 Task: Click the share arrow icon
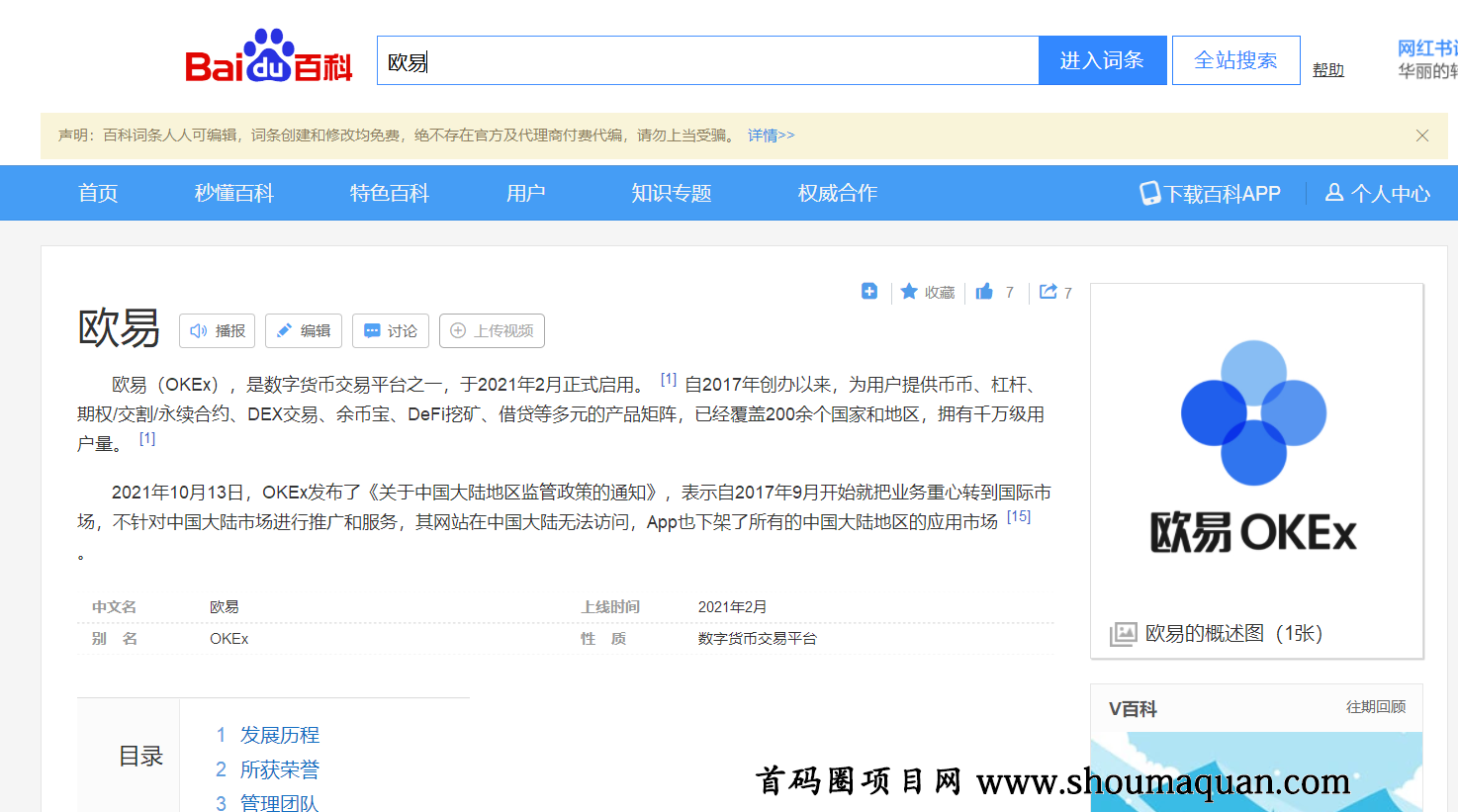click(1048, 291)
